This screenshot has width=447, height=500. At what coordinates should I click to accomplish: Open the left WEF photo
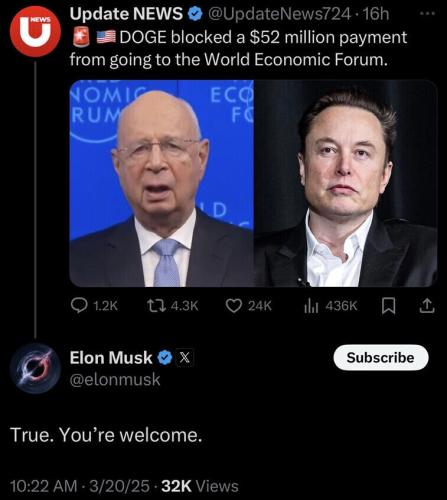pos(162,183)
